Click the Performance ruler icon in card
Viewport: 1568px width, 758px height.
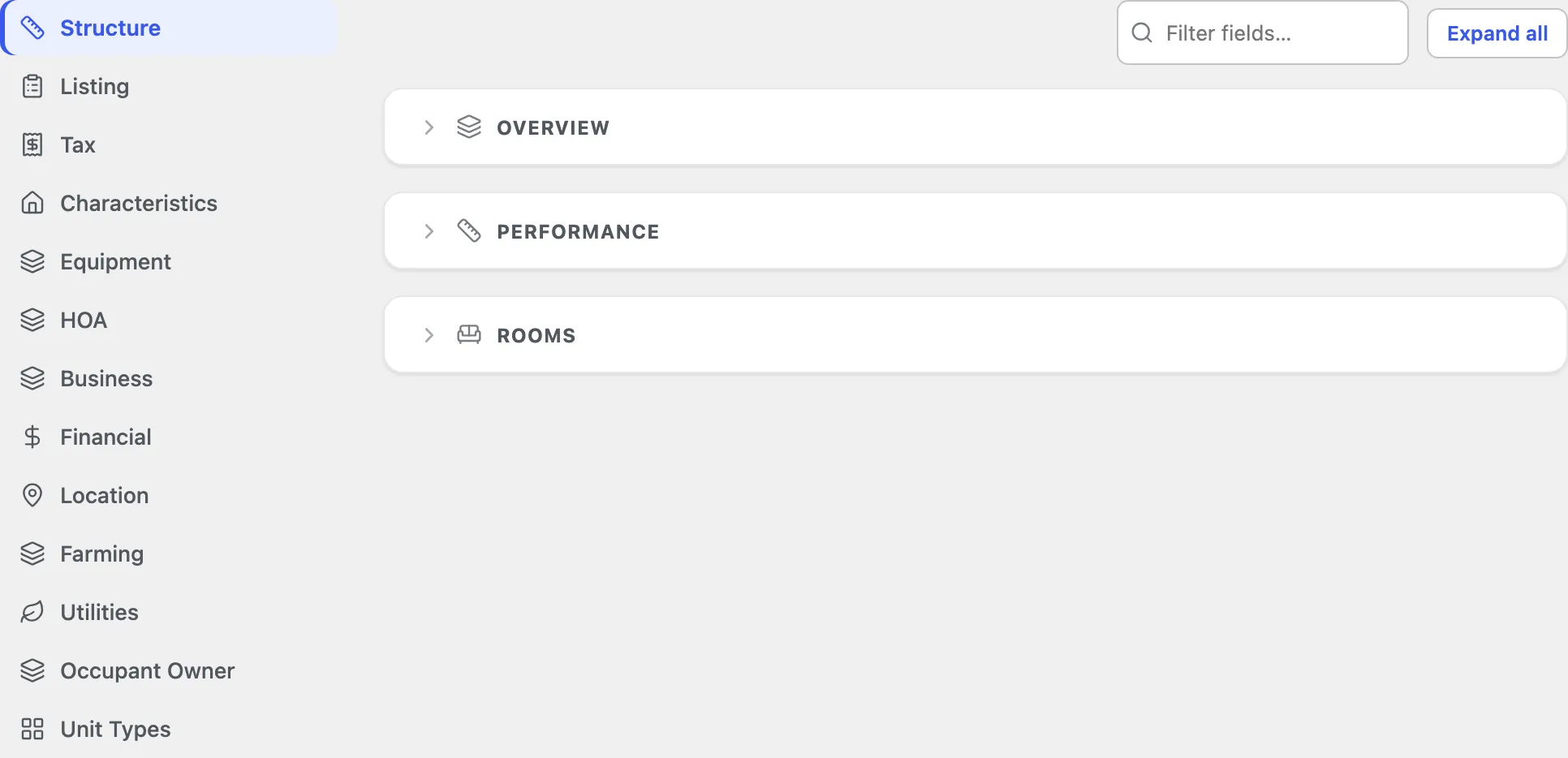pyautogui.click(x=469, y=230)
